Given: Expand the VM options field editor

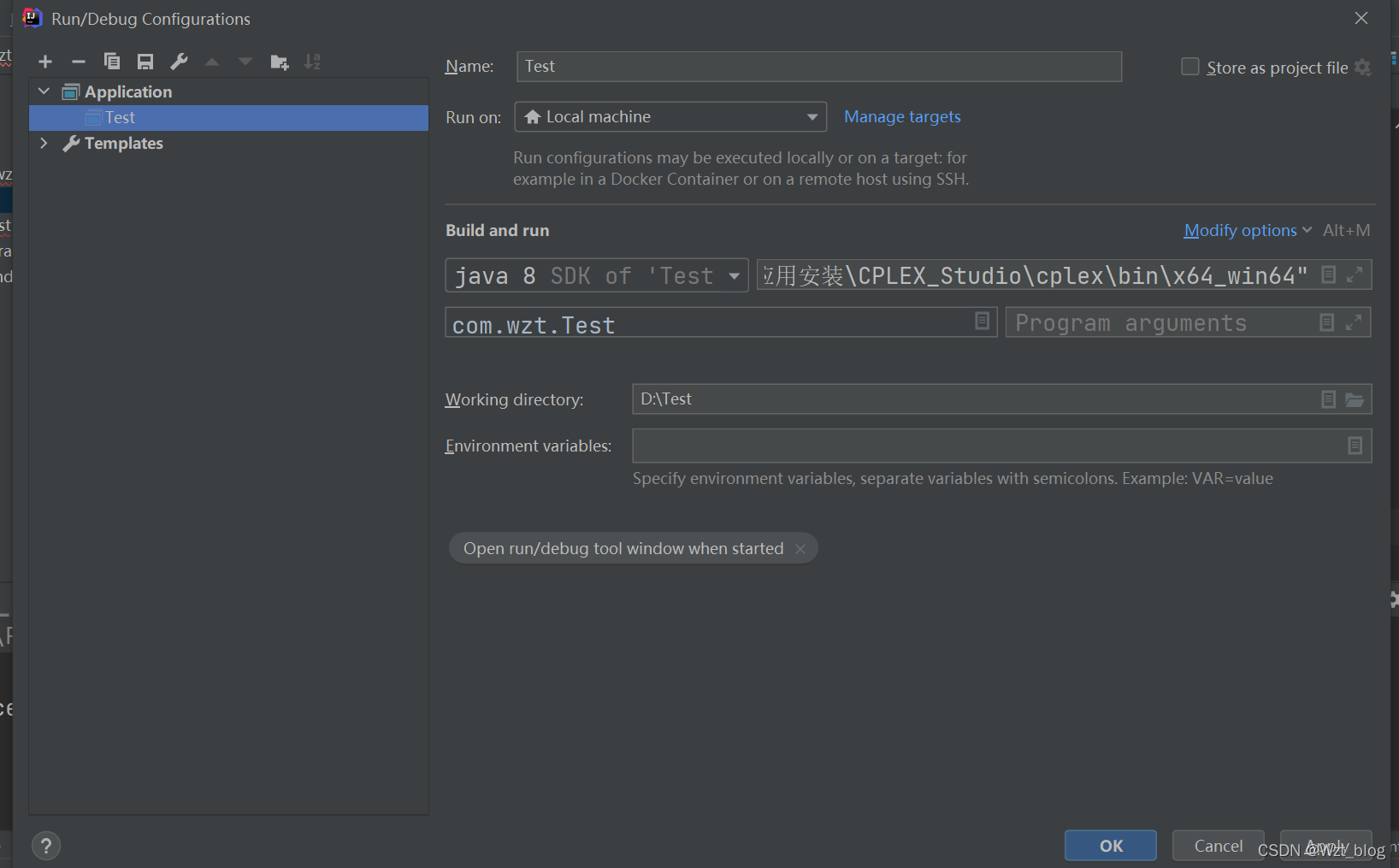Looking at the screenshot, I should tap(1355, 275).
